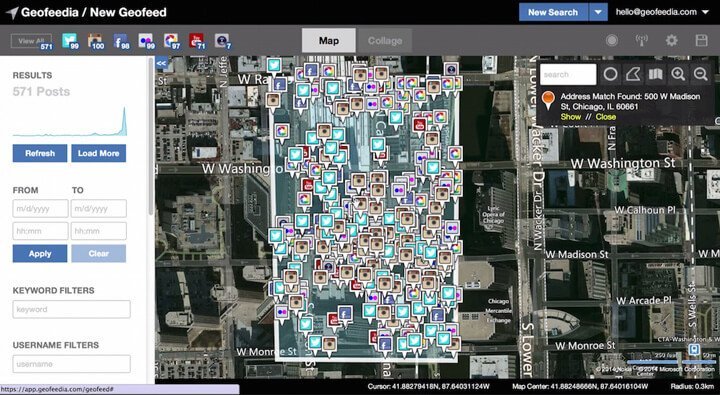Expand the New Search dropdown arrow
The image size is (720, 395).
pos(598,12)
